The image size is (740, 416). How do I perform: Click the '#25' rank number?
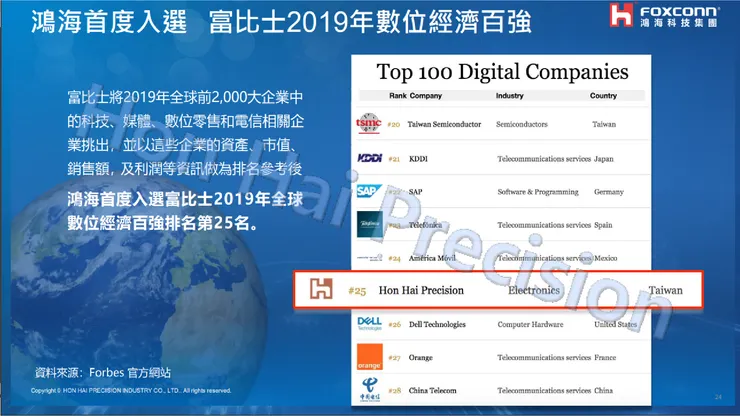[357, 291]
